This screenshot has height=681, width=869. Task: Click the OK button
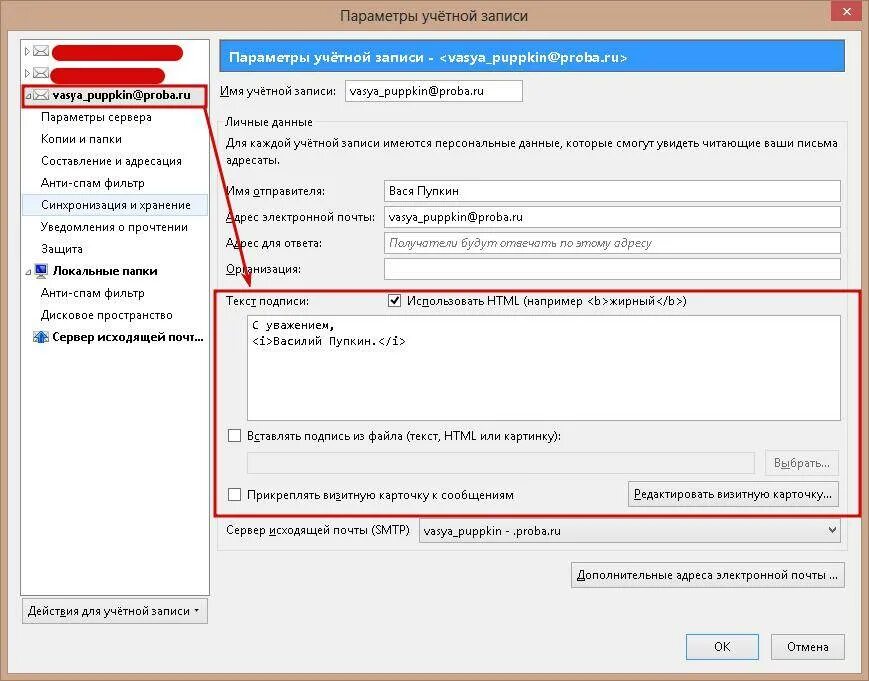click(722, 647)
